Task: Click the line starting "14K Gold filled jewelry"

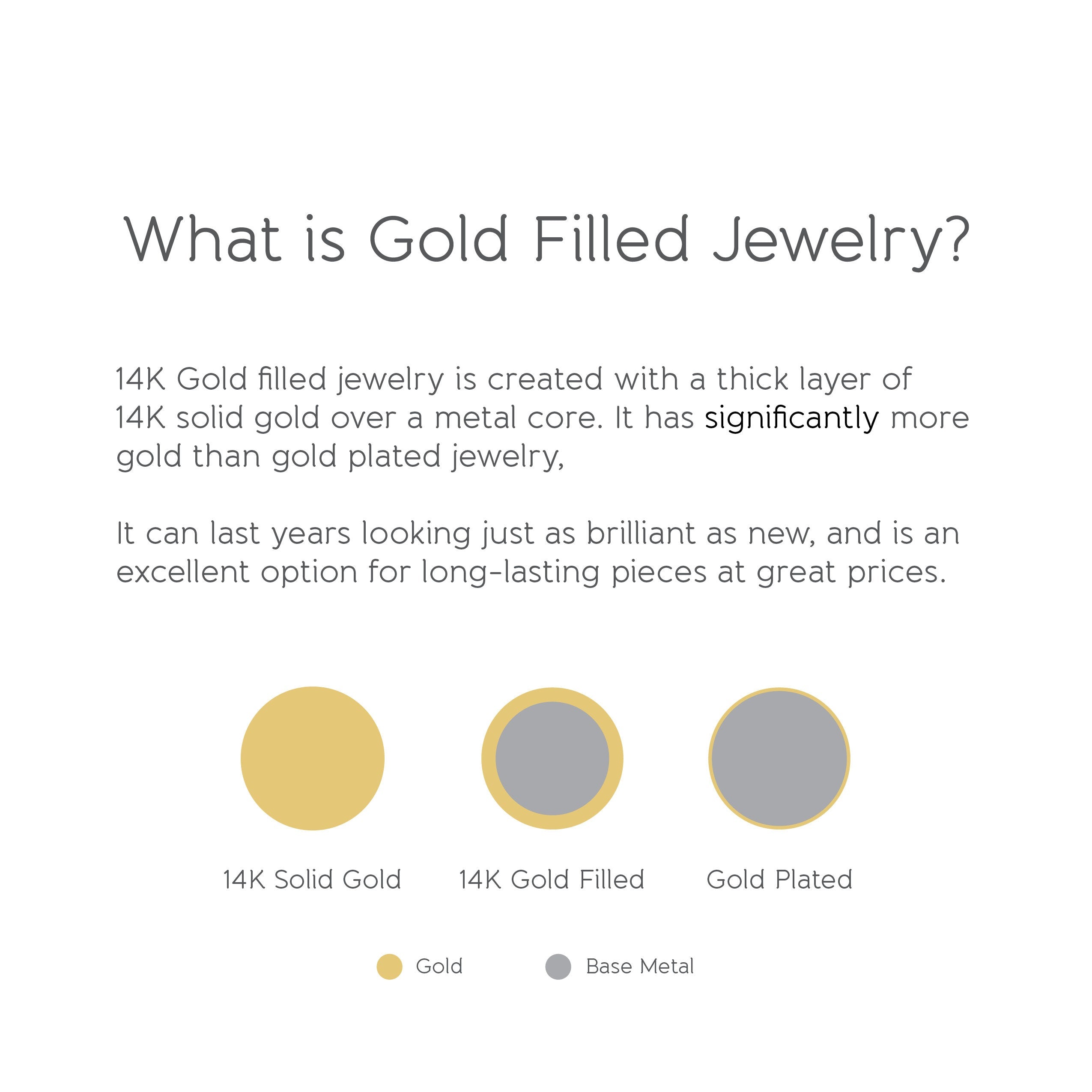Action: pyautogui.click(x=513, y=379)
